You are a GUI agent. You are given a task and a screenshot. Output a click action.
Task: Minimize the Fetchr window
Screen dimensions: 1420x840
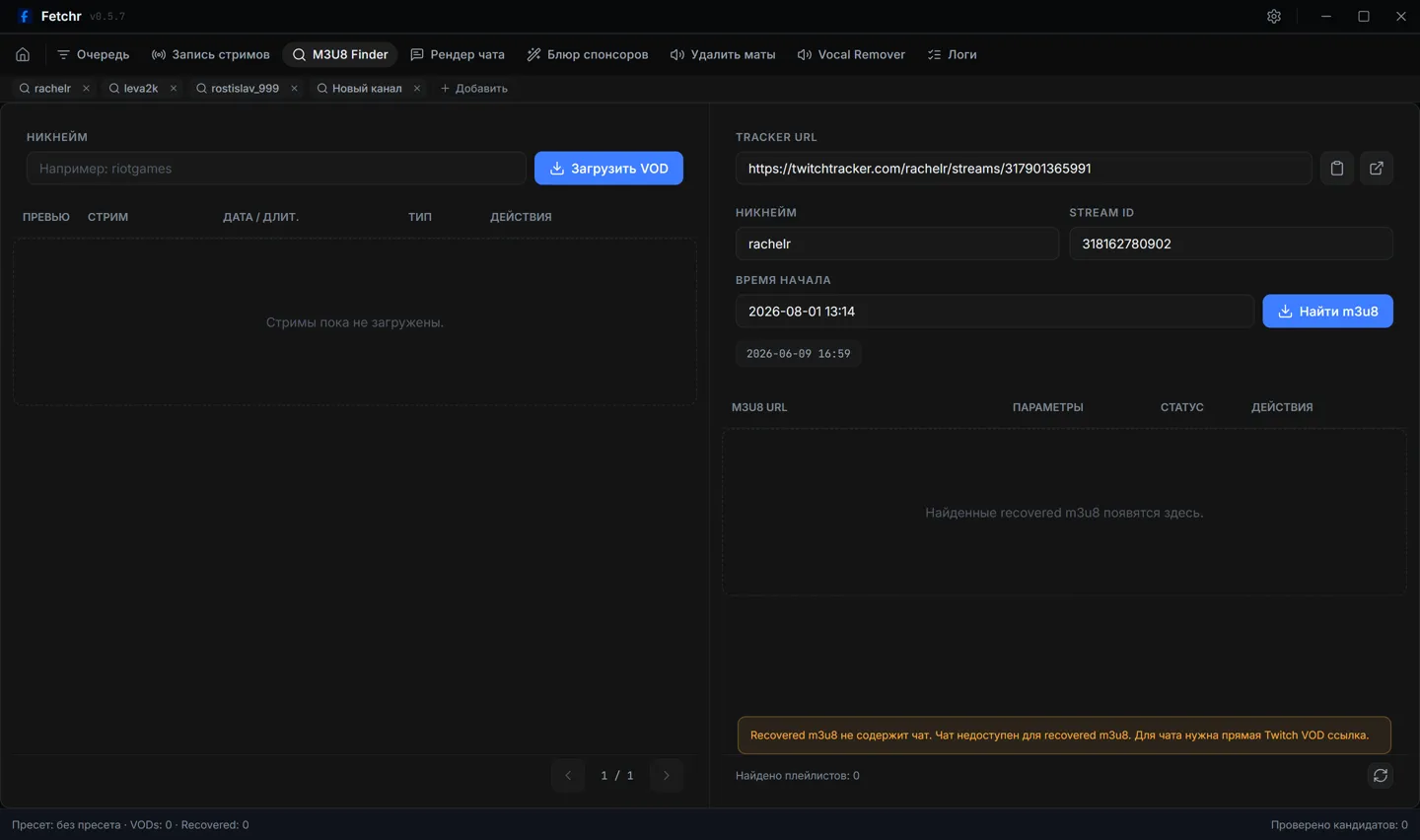(x=1326, y=17)
